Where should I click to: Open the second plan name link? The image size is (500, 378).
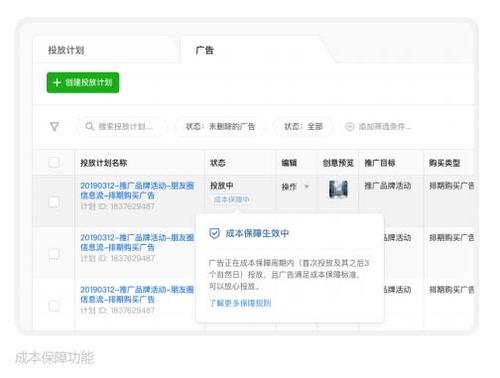[x=137, y=242]
